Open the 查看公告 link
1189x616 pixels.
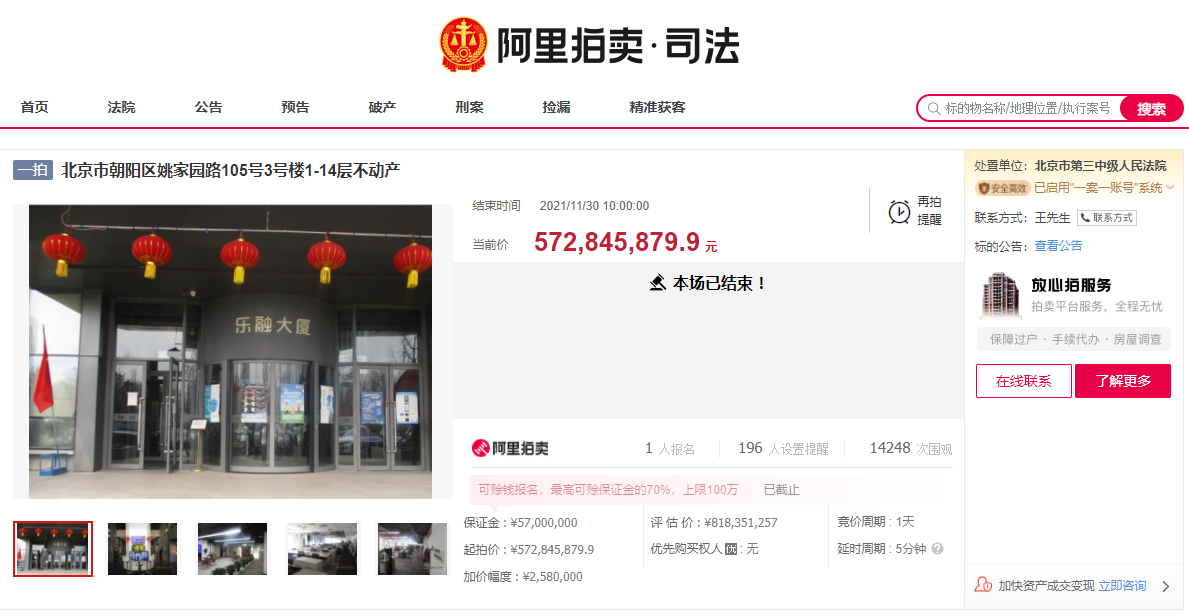click(1058, 245)
